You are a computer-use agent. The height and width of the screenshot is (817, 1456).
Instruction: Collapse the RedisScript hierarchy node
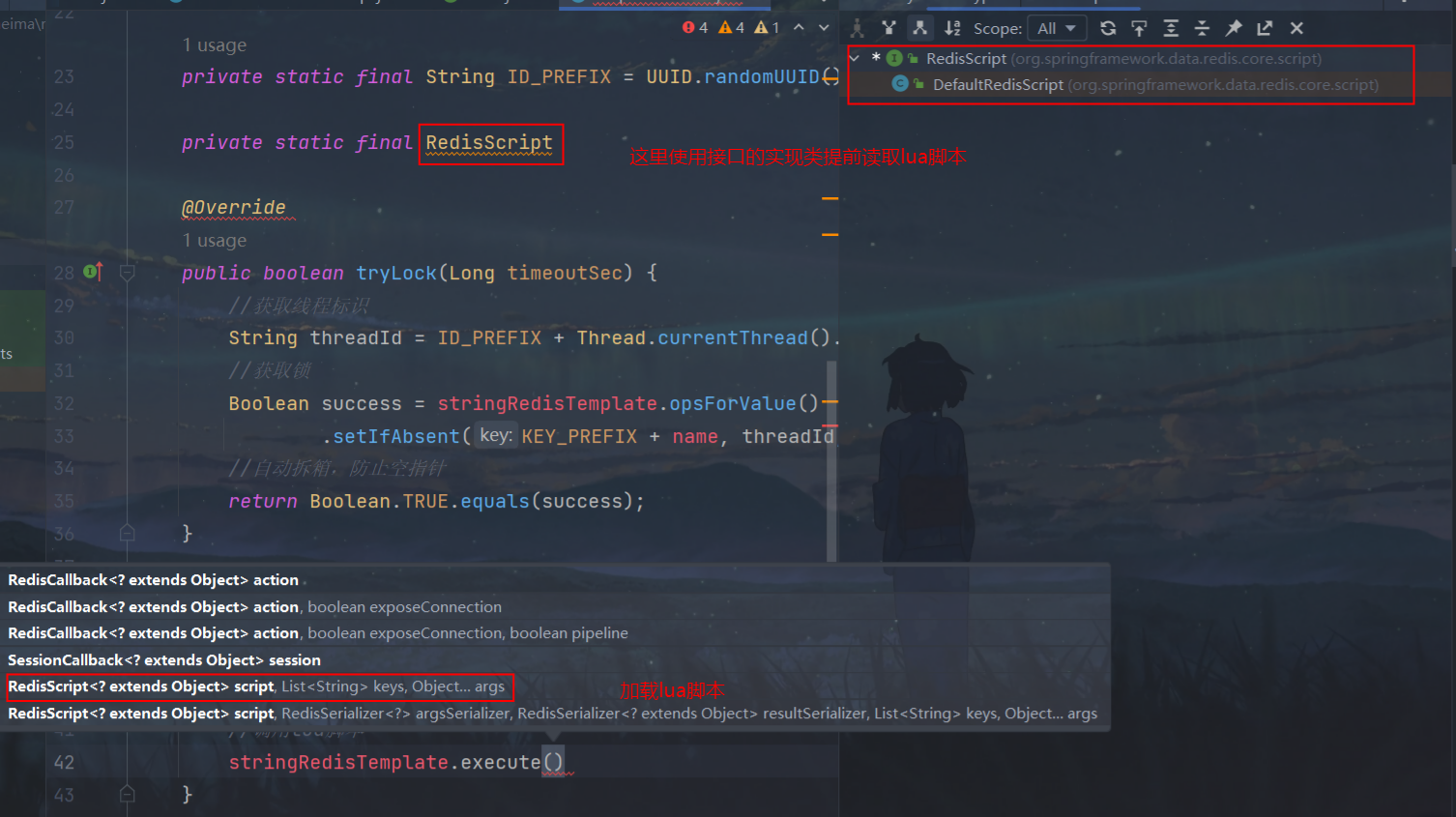click(x=855, y=58)
